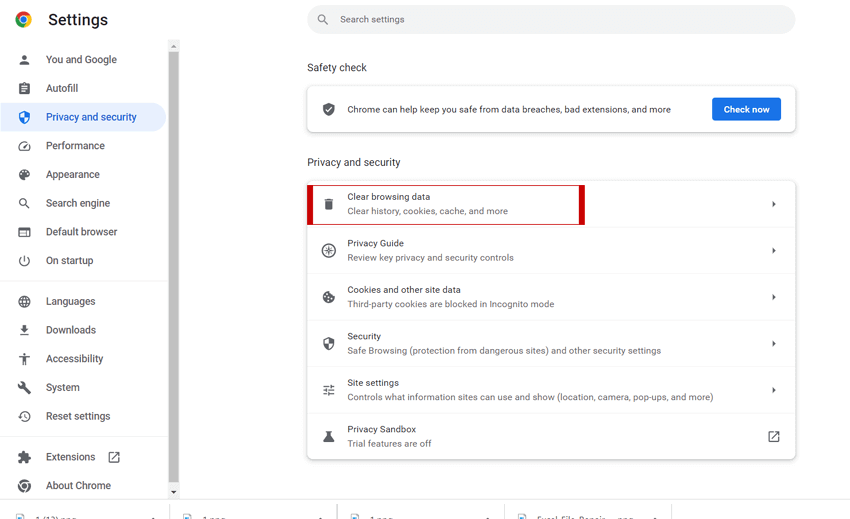Screen dimensions: 850x519
Task: Focus the Search settings input field
Action: (x=551, y=20)
